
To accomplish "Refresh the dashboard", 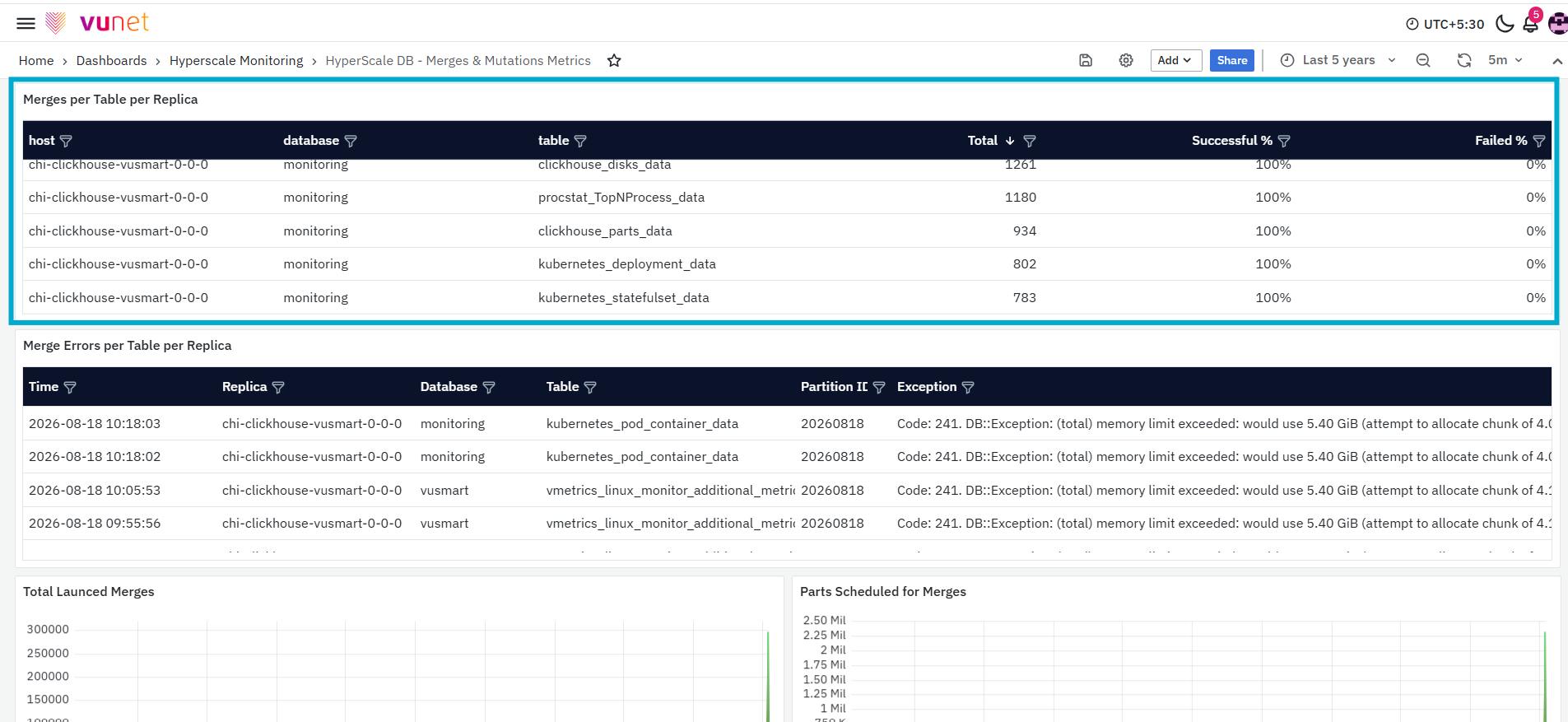I will (1464, 60).
